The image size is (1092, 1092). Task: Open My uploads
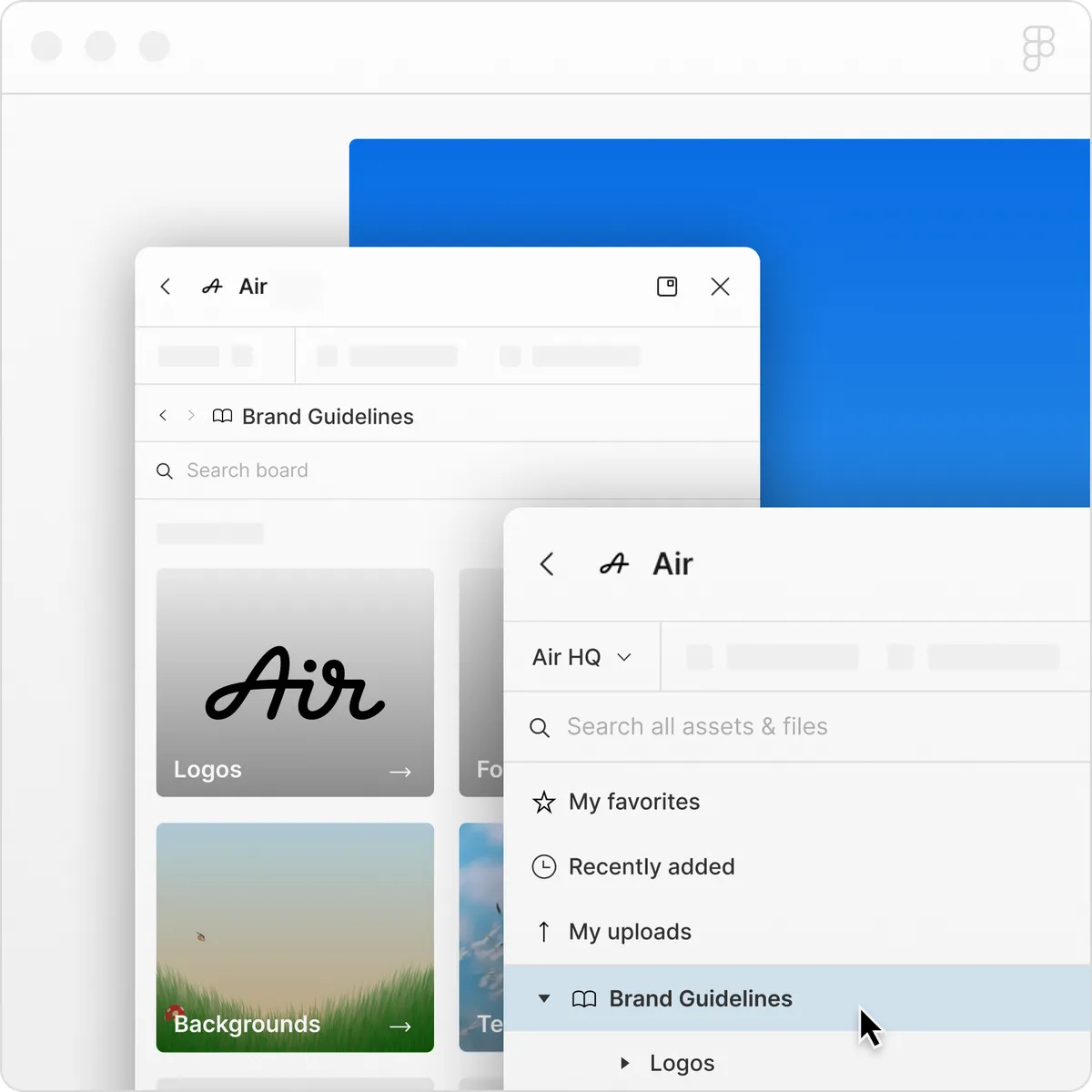click(797, 932)
